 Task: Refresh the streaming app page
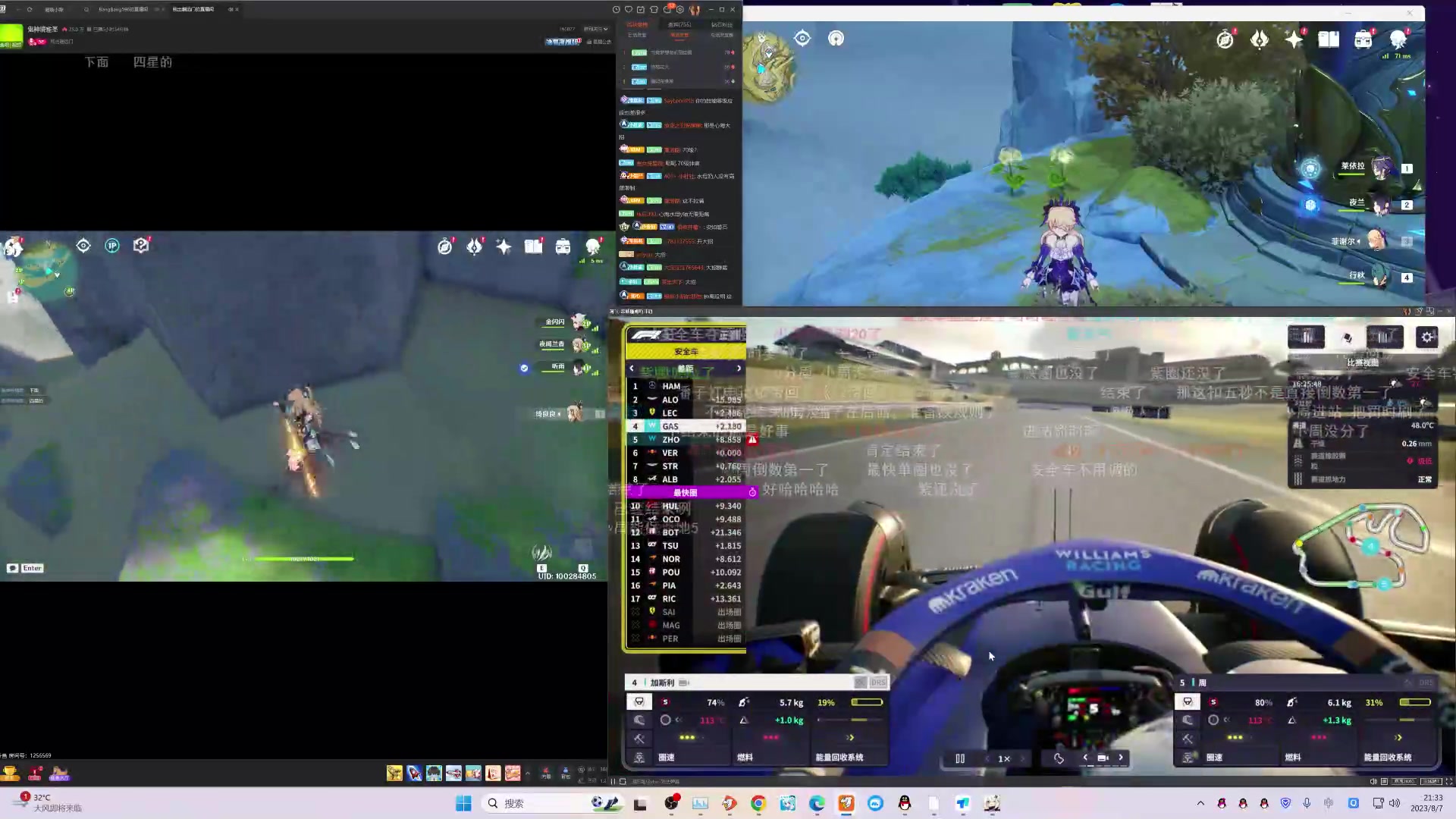(x=30, y=10)
